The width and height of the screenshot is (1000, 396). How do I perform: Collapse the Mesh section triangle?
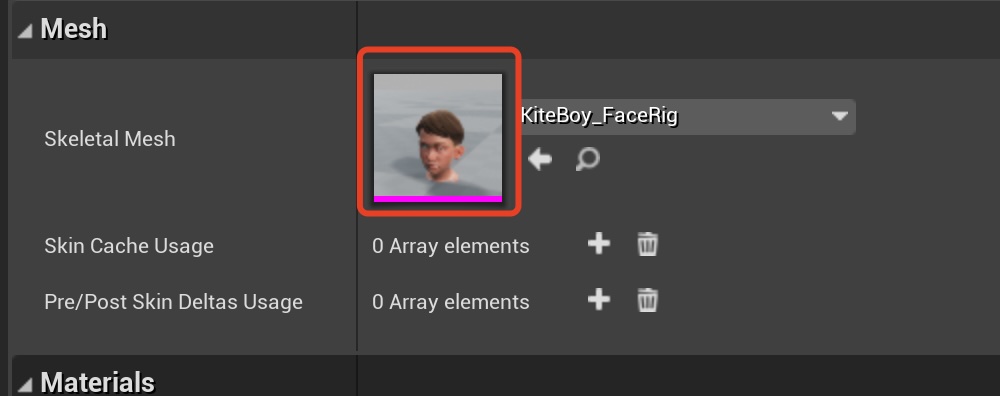[25, 31]
